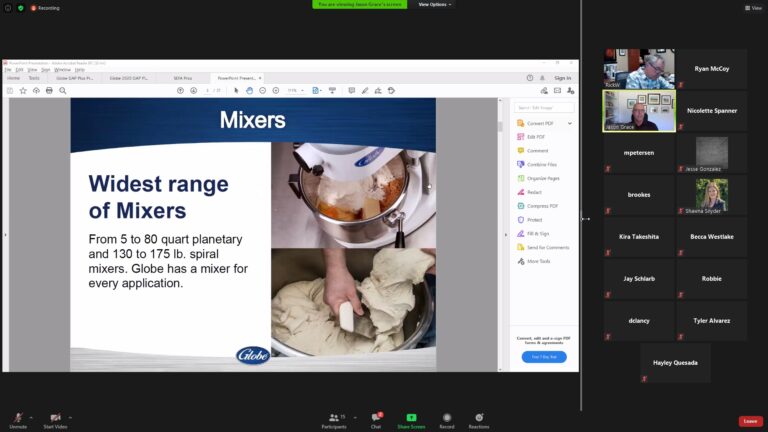Open the Acrobat help question icon
This screenshot has width=768, height=432.
click(529, 78)
